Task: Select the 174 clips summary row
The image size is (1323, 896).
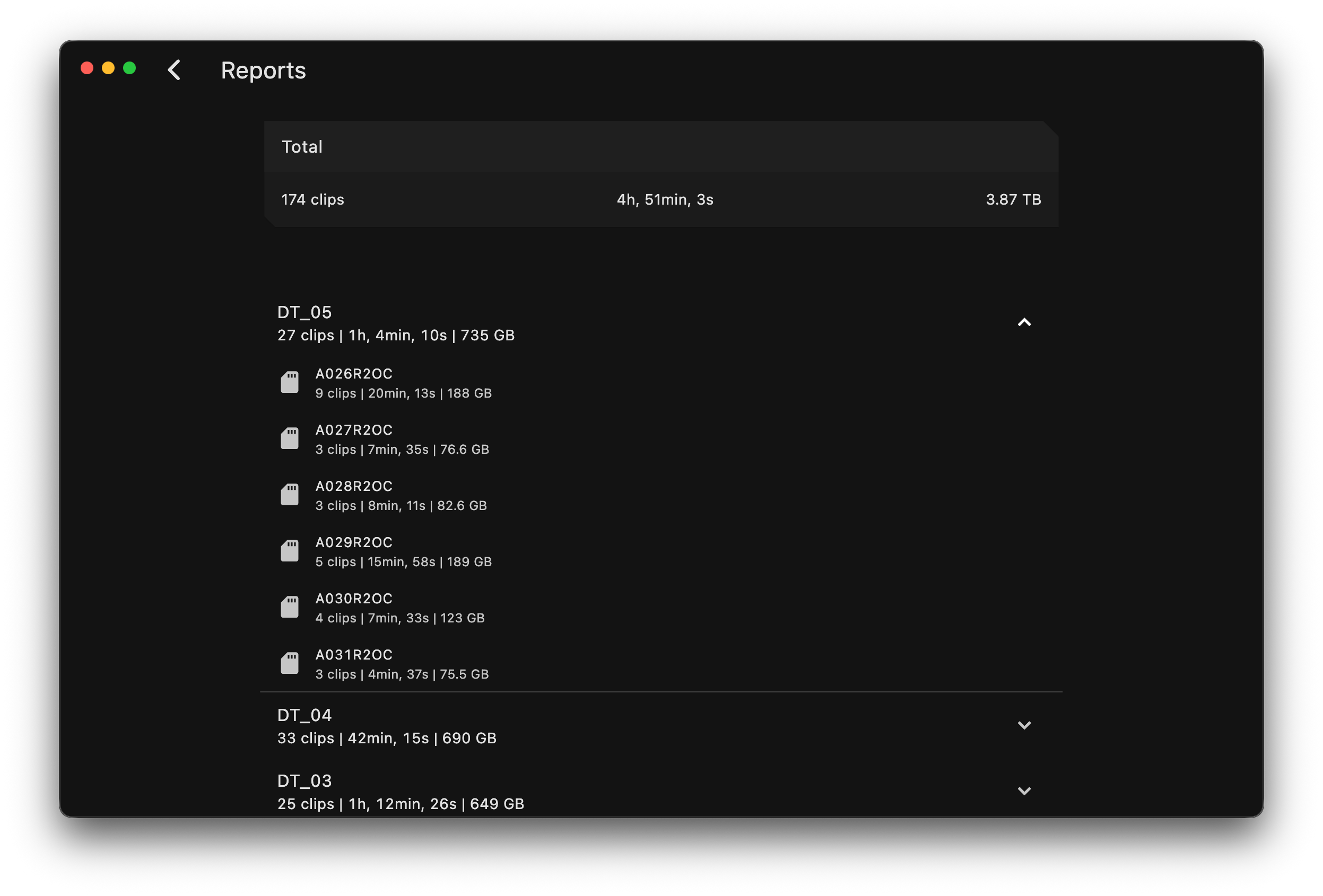Action: [312, 199]
